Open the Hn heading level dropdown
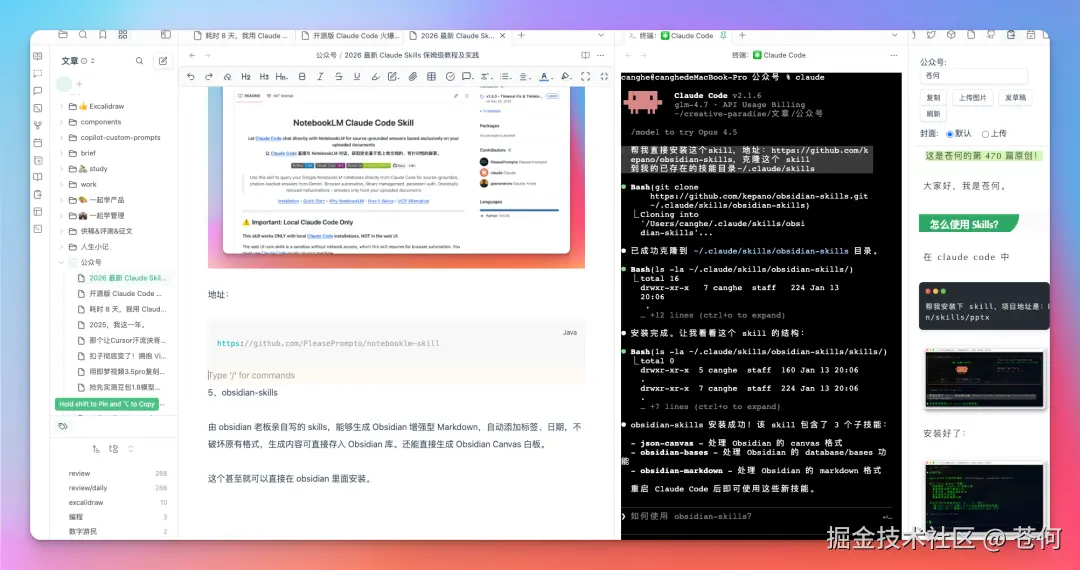1080x570 pixels. (x=282, y=76)
